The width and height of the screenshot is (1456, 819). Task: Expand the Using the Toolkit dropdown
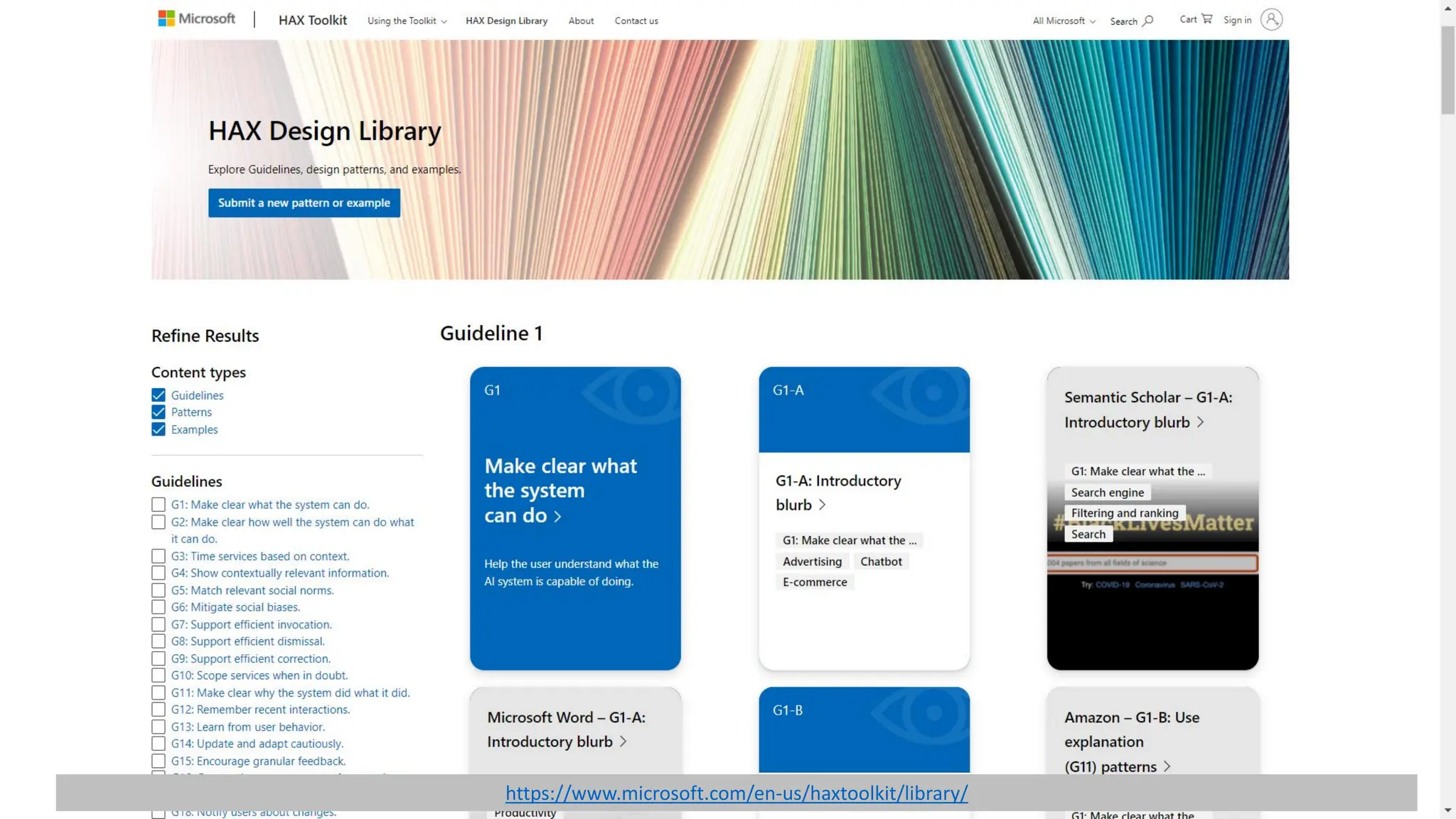tap(407, 21)
